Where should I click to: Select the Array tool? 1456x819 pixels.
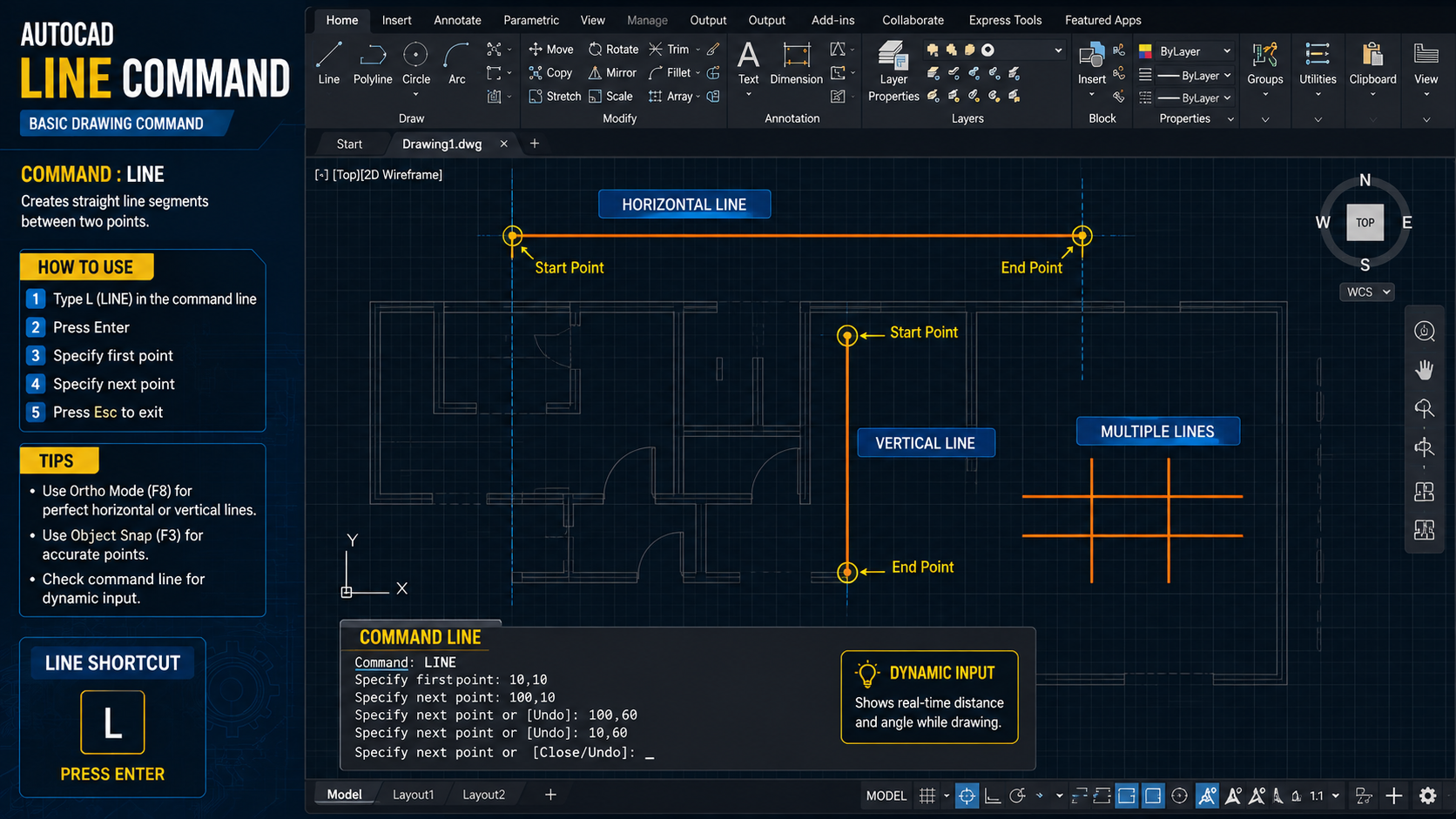671,97
